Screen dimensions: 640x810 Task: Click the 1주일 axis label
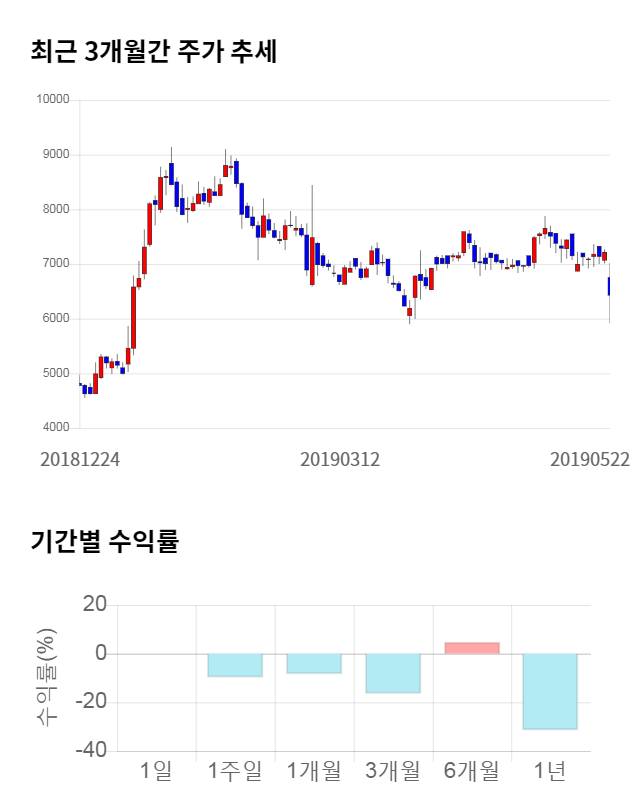click(x=234, y=771)
